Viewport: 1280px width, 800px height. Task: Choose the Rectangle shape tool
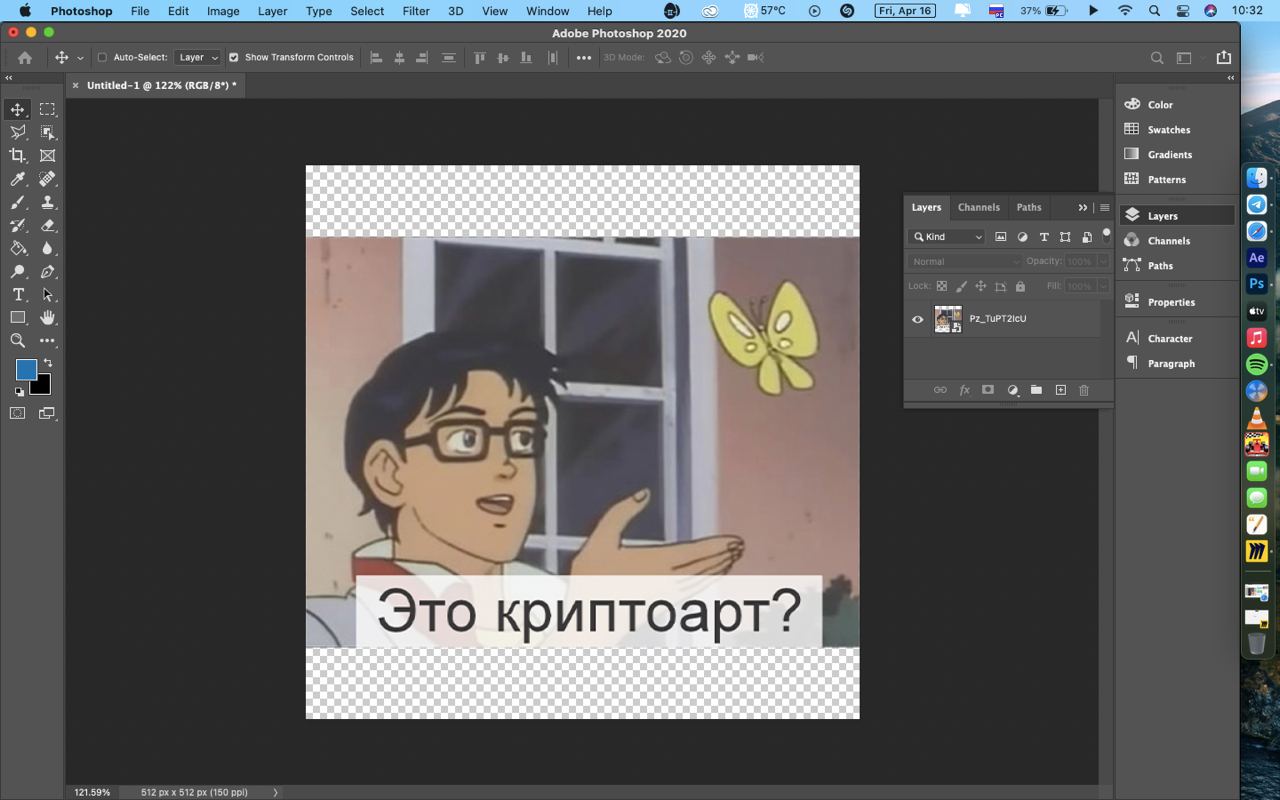point(18,318)
